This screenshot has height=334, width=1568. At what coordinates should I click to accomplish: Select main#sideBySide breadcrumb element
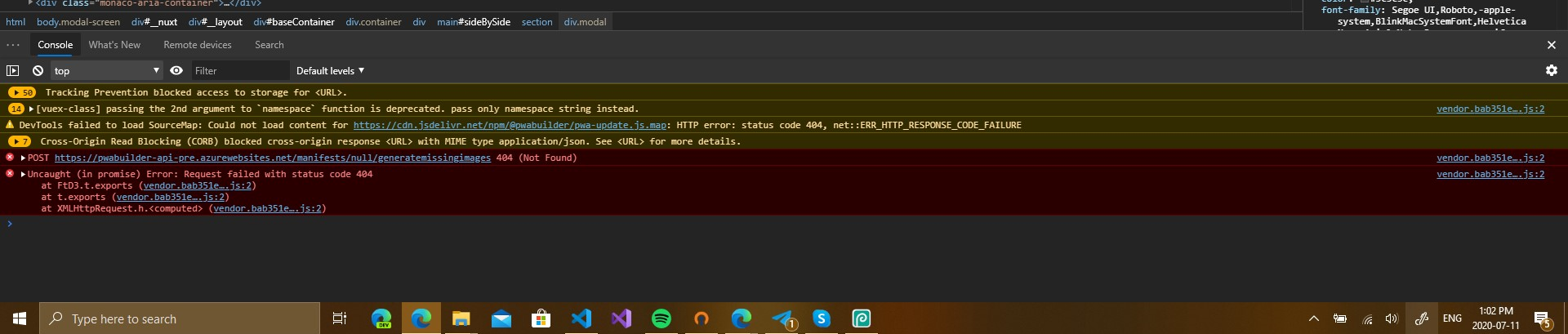474,22
